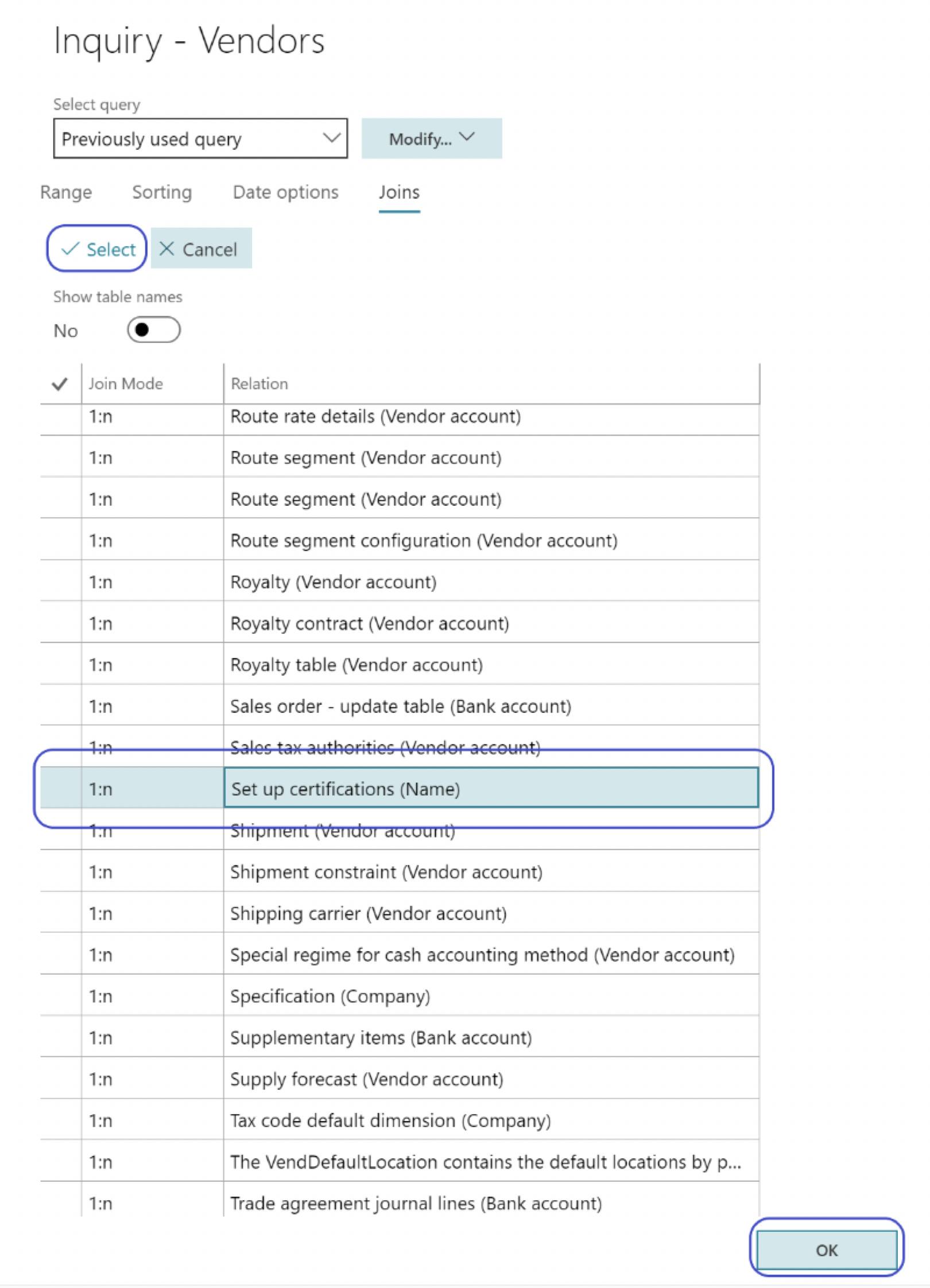Click the Join Mode column header
The height and width of the screenshot is (1288, 930).
click(x=153, y=384)
